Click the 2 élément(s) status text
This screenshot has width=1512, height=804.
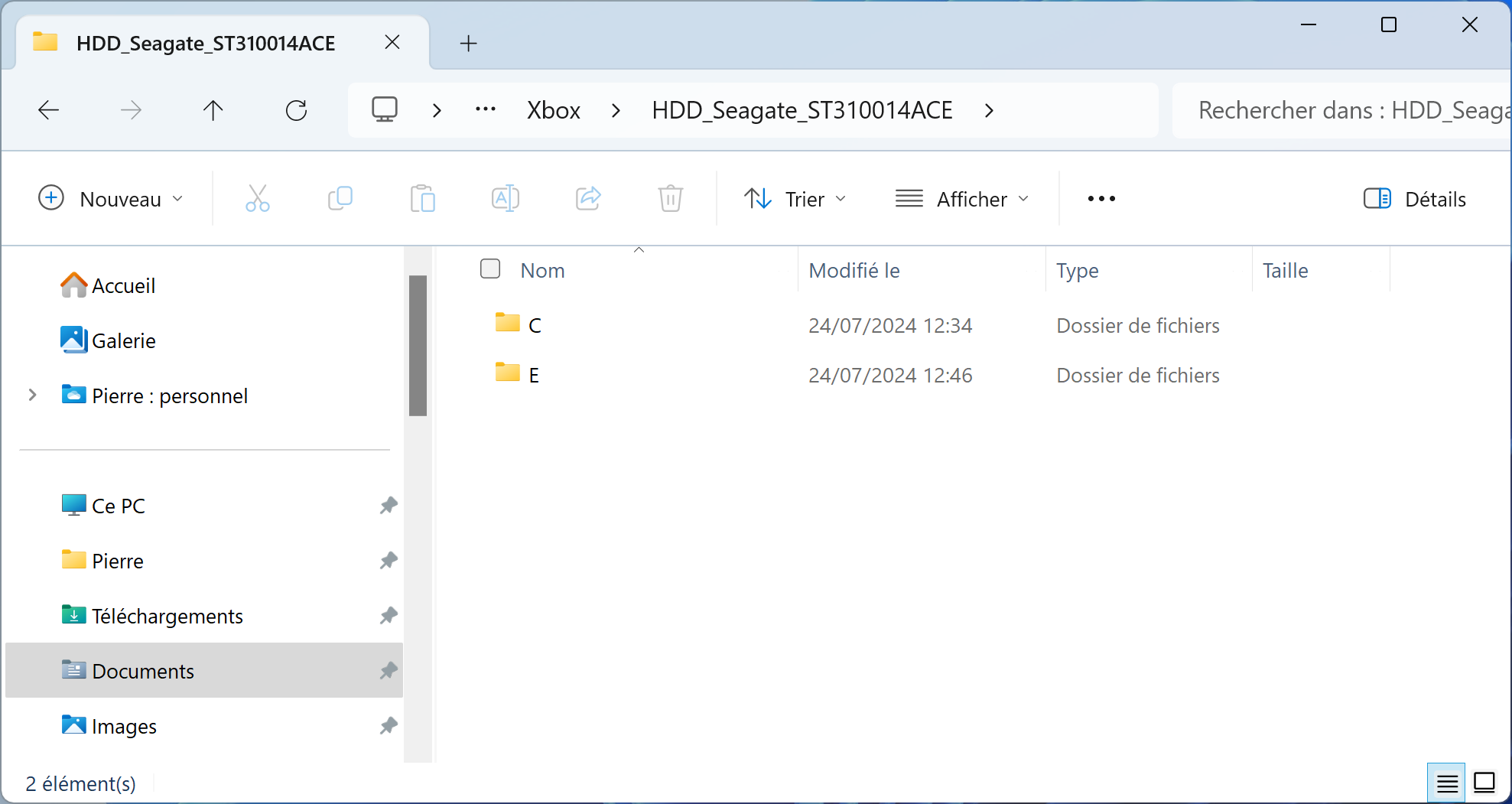pos(81,784)
